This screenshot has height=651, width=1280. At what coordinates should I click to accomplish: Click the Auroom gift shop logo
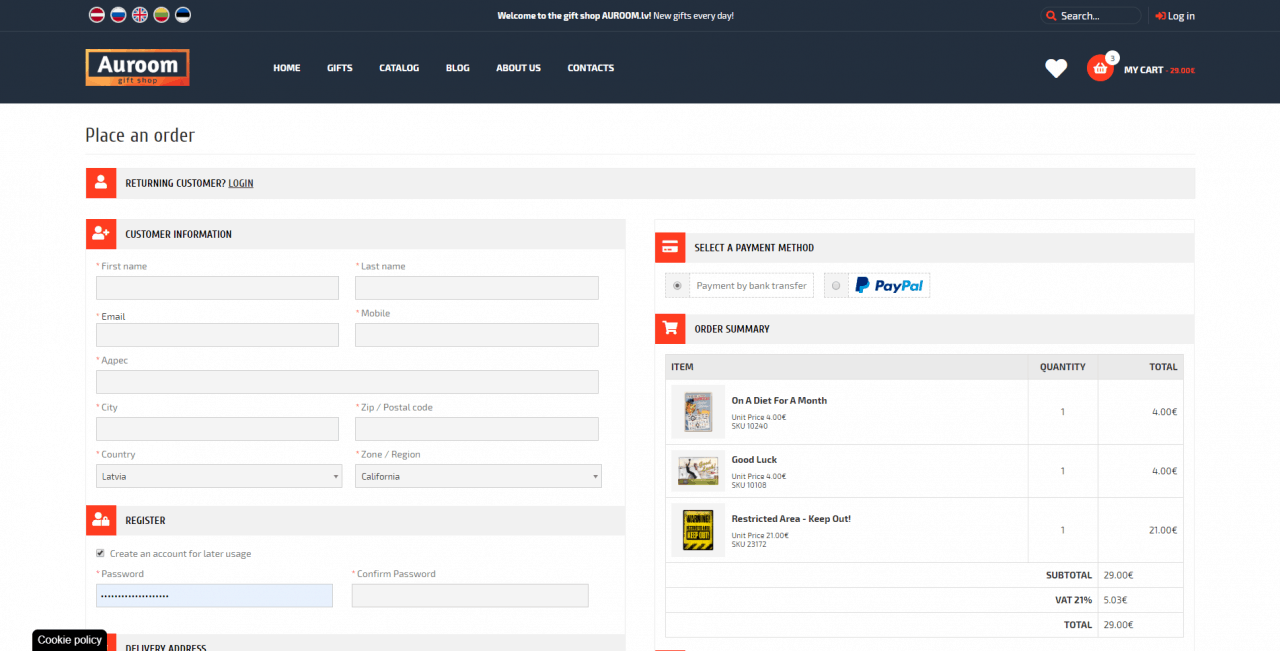[137, 67]
